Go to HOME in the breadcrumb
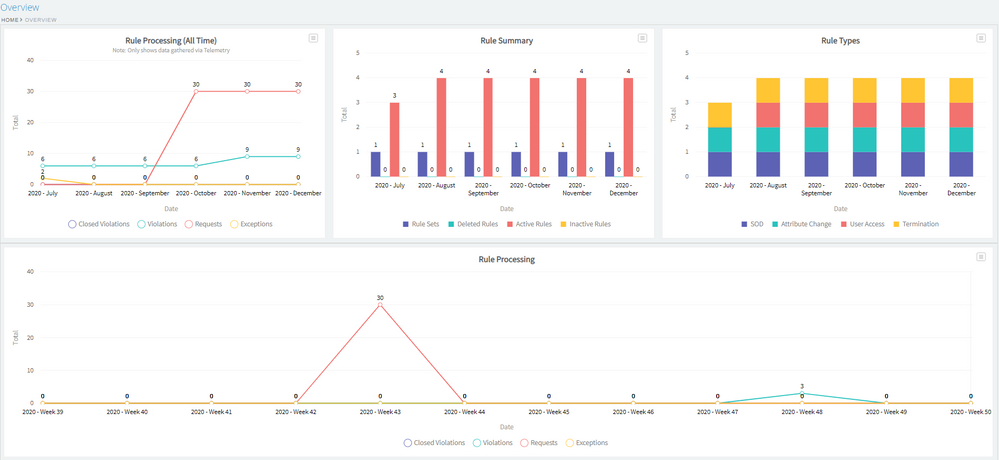Screen dimensions: 999x460 [10, 20]
